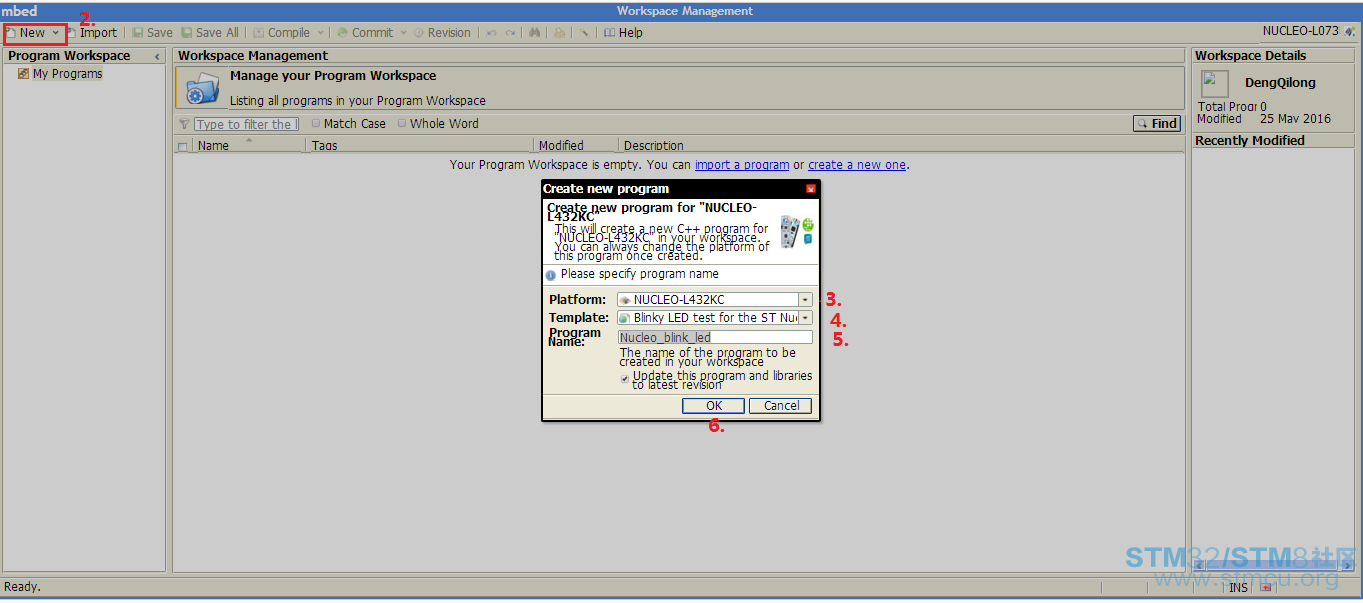The height and width of the screenshot is (603, 1363).
Task: Click the wrench format icon in toolbar
Action: pos(583,33)
